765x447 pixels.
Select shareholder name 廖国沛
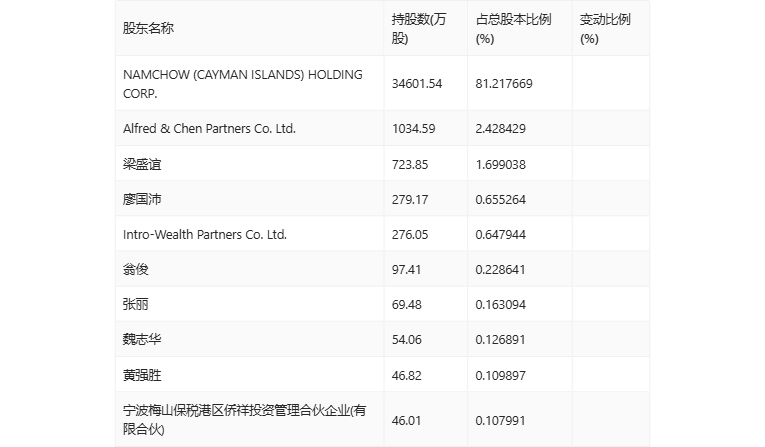[141, 199]
